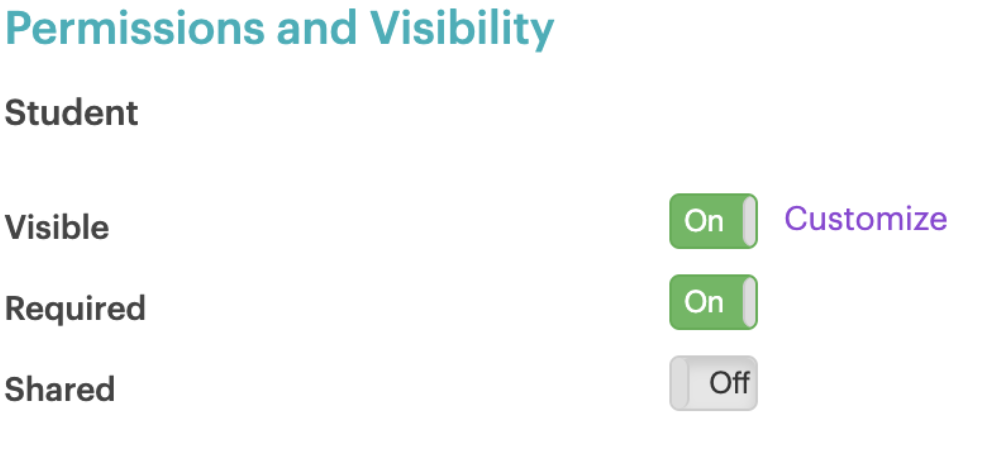990x451 pixels.
Task: Click the word "Visibility" in the title
Action: click(474, 29)
